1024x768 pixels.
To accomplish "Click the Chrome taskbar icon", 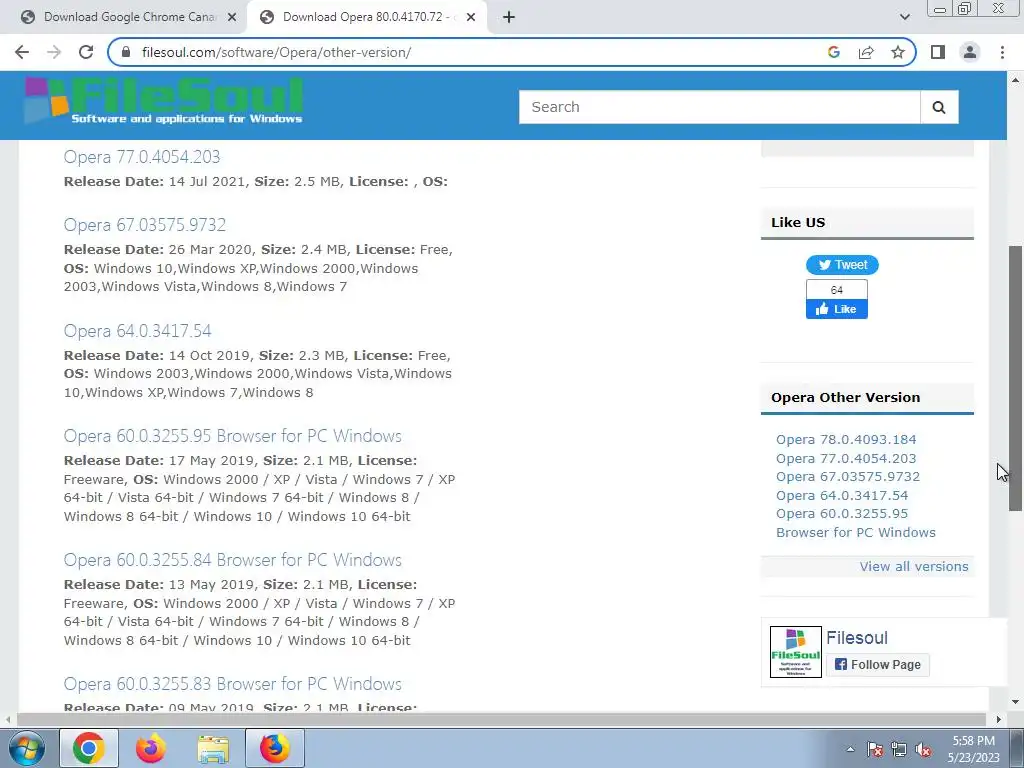I will pos(89,748).
